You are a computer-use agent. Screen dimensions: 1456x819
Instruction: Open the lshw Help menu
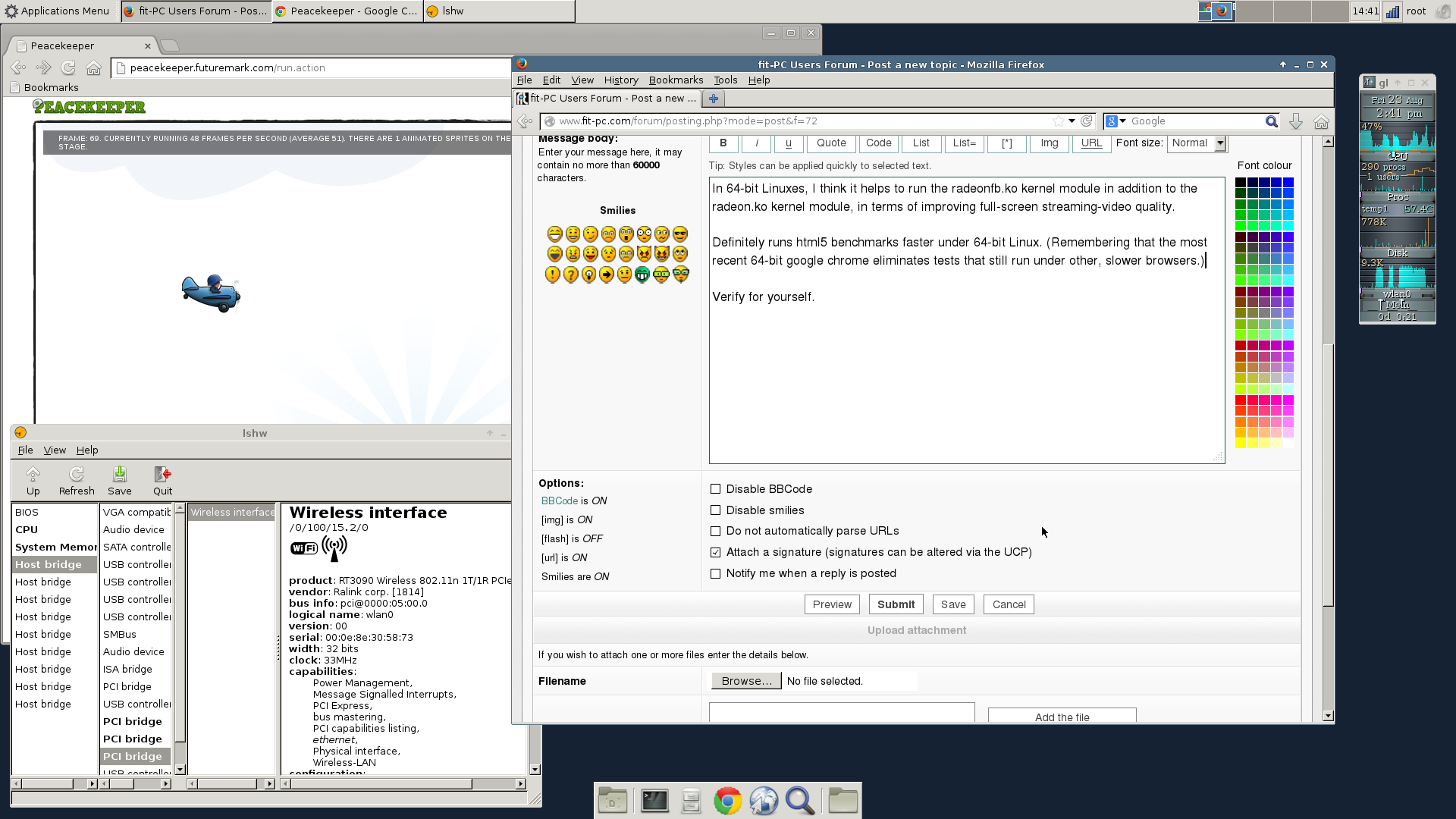pos(87,450)
